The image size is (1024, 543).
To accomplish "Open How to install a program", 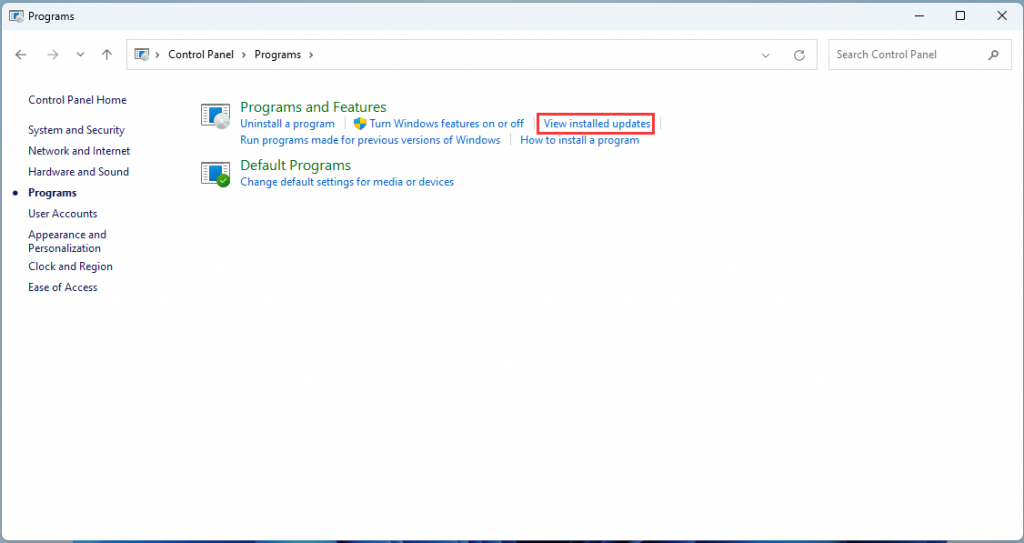I will coord(580,140).
